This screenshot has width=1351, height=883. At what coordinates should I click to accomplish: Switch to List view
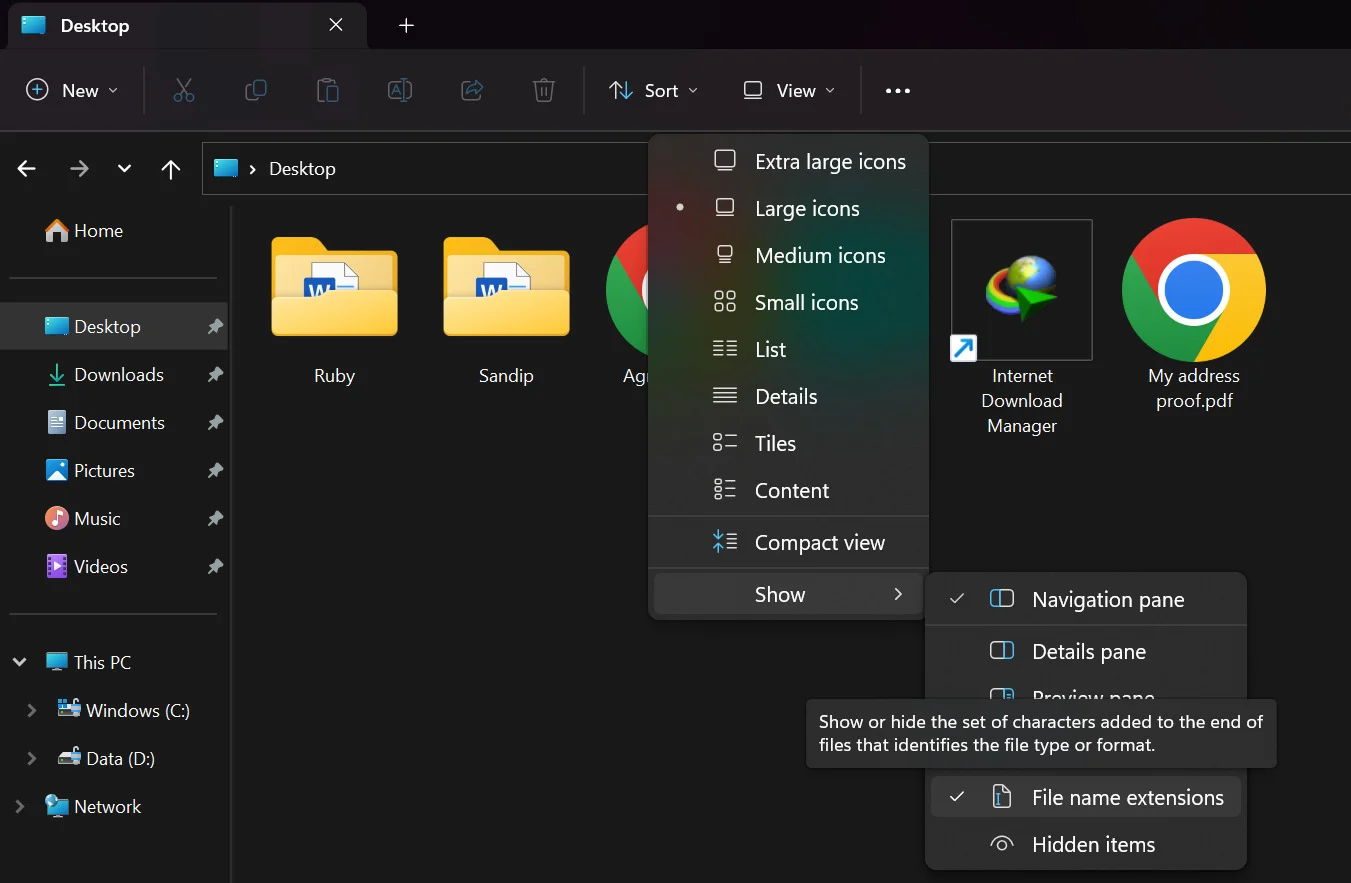789,350
